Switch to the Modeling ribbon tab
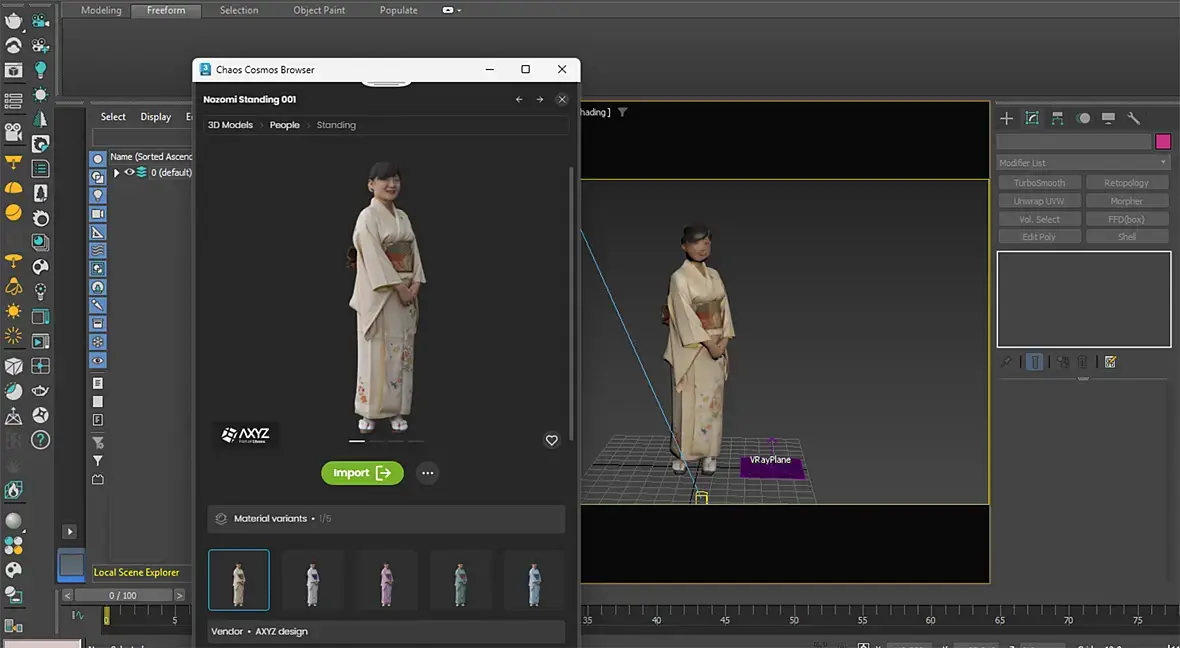1180x648 pixels. (x=101, y=10)
